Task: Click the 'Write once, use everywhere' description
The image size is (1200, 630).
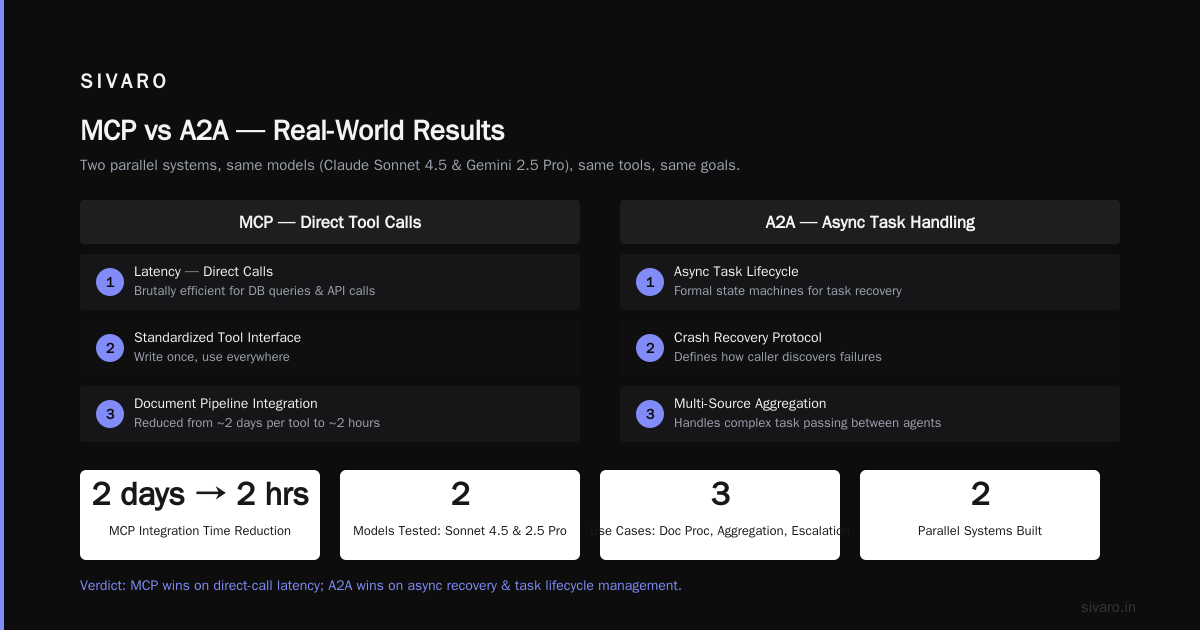Action: point(212,357)
